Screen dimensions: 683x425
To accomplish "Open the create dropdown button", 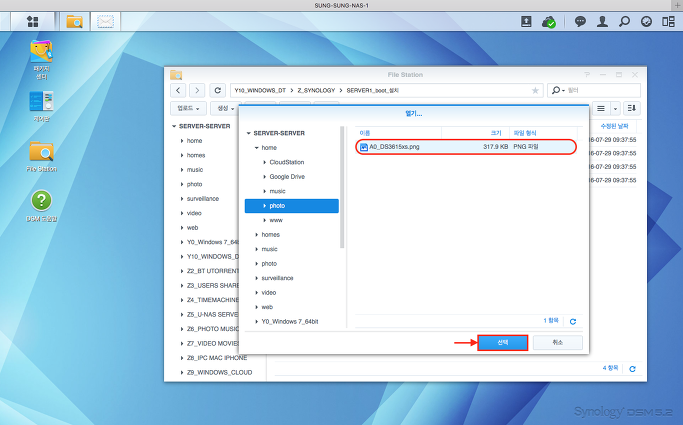I will (225, 108).
